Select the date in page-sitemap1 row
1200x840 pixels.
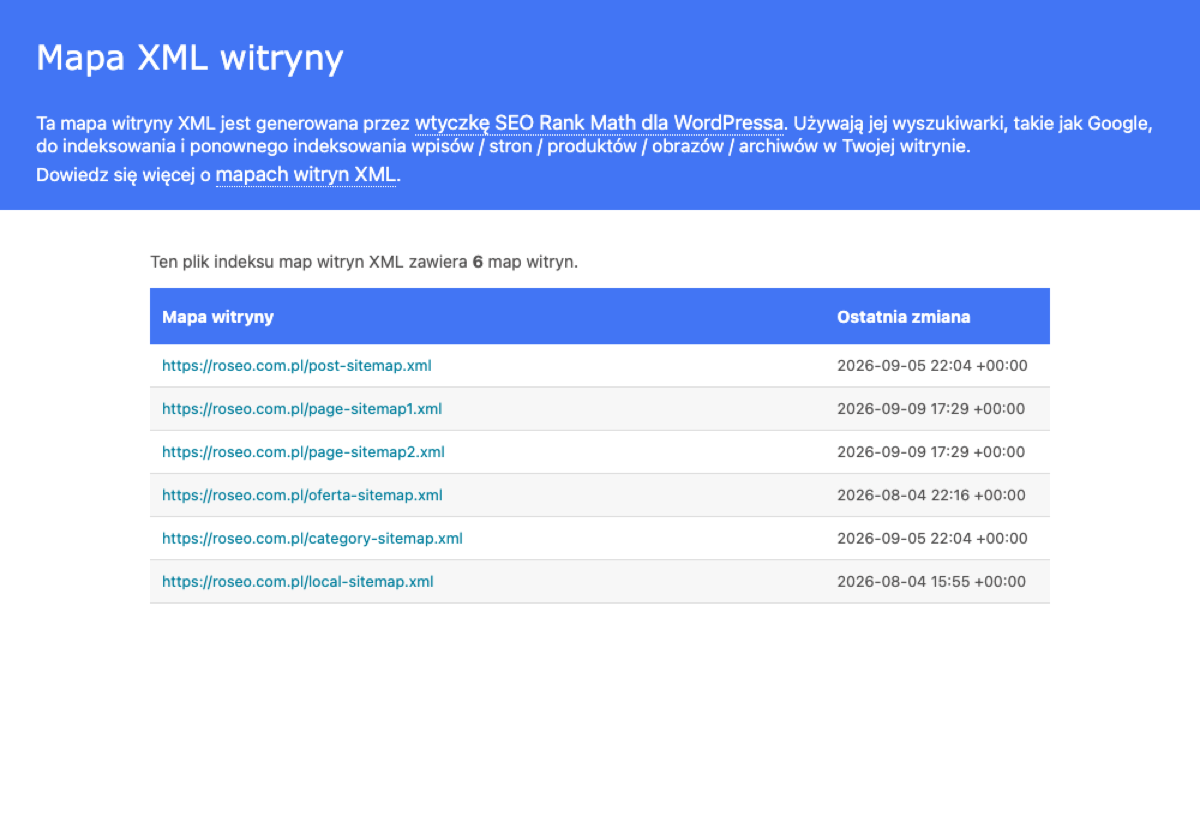tap(931, 409)
